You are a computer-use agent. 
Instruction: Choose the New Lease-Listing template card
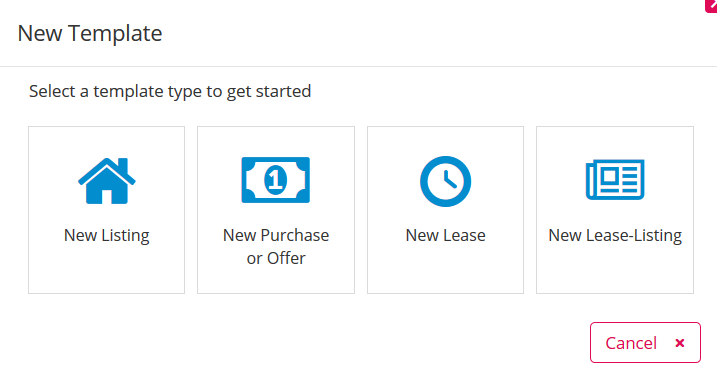point(615,210)
